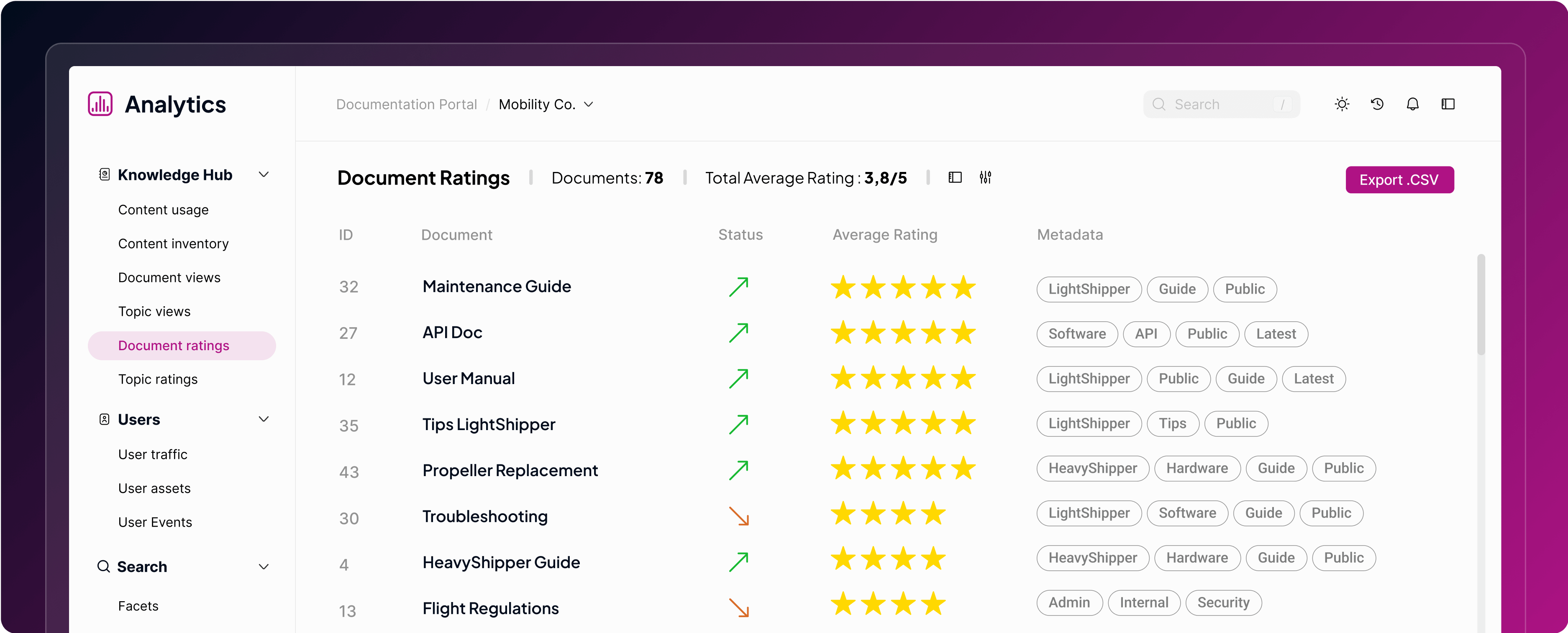Open Content inventory menu item
The width and height of the screenshot is (1568, 633).
point(173,243)
